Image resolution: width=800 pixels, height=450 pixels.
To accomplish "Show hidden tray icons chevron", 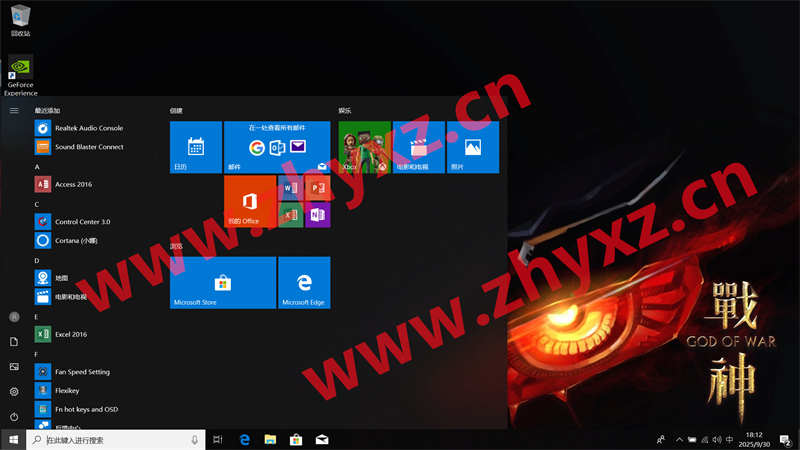I will [x=679, y=439].
